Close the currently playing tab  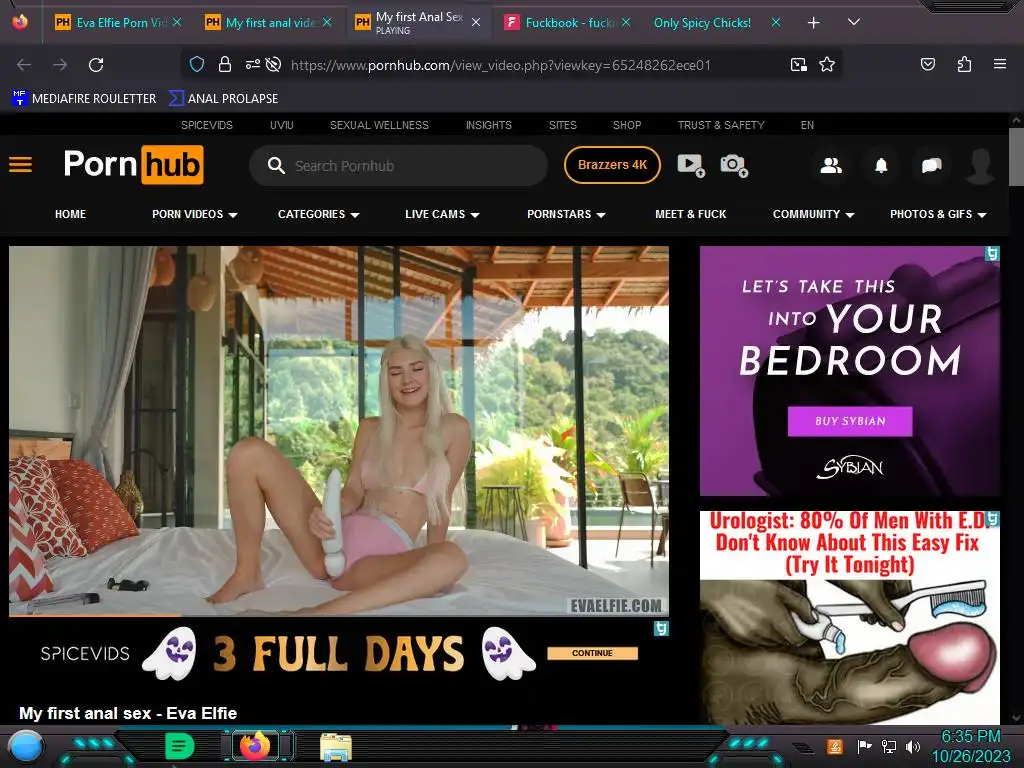[x=476, y=22]
